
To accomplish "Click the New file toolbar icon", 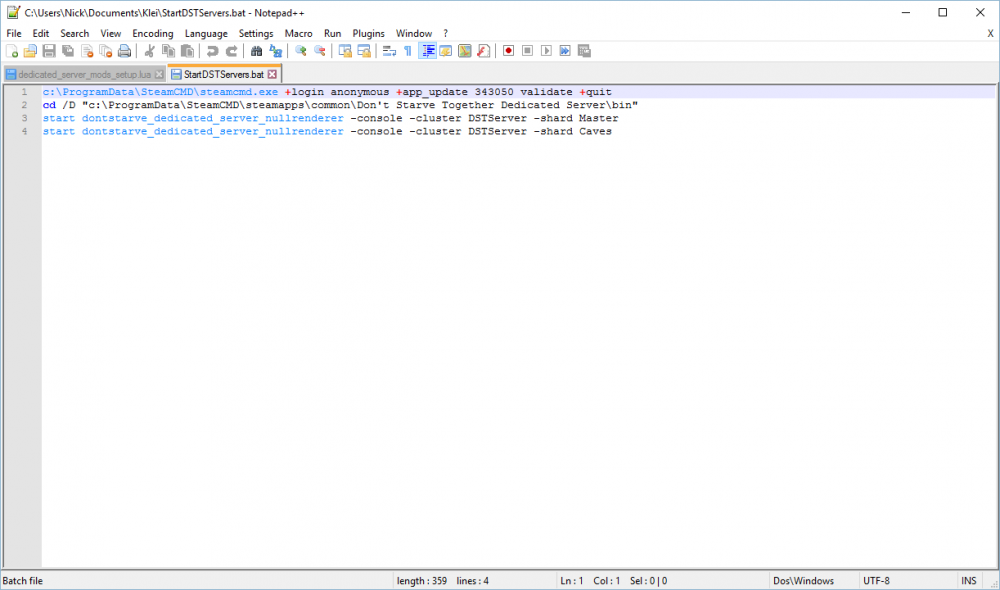I will click(x=12, y=51).
